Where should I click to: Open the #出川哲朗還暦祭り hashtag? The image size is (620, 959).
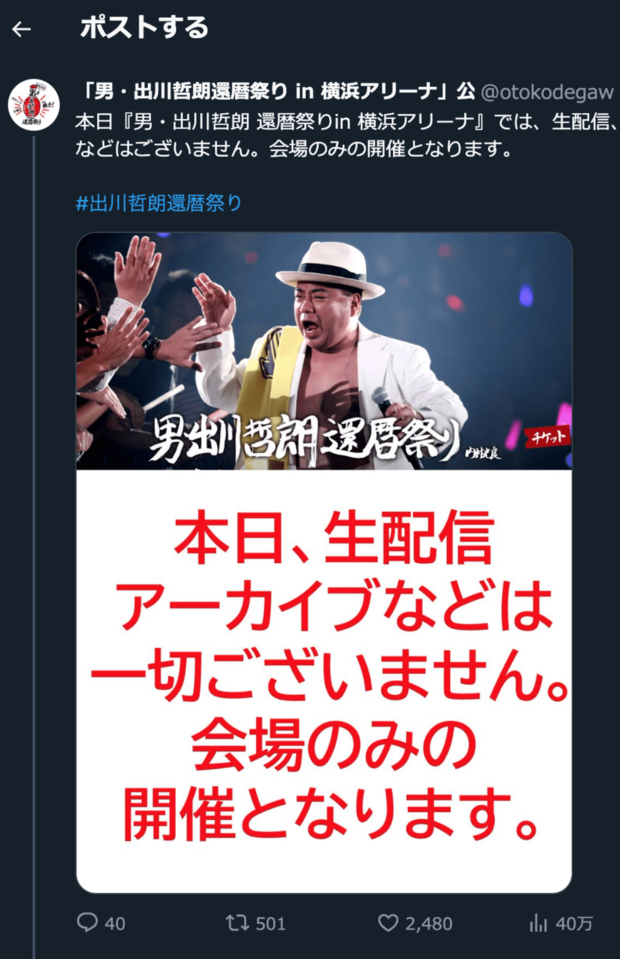click(x=159, y=203)
